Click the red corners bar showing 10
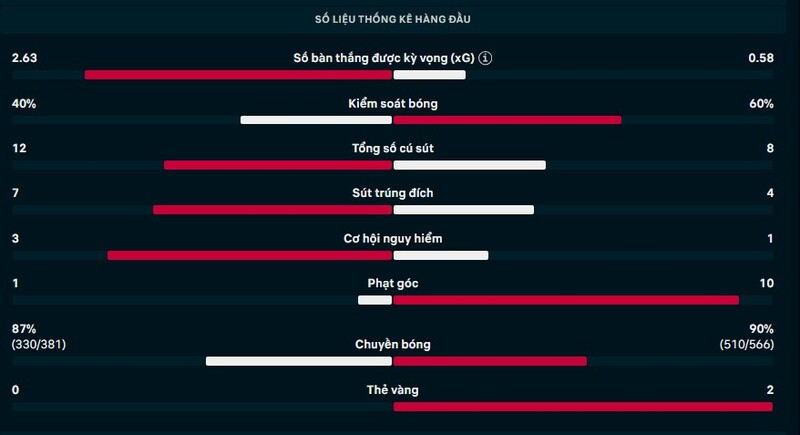 coord(566,300)
